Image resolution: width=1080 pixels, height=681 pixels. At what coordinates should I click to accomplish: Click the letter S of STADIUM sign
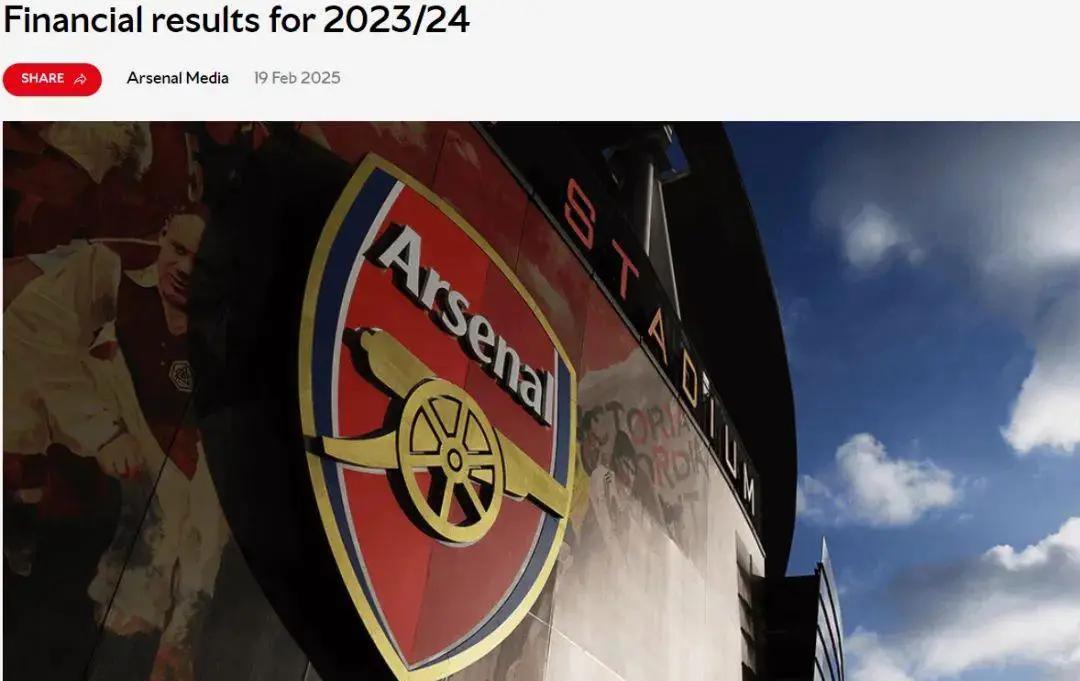pos(580,214)
